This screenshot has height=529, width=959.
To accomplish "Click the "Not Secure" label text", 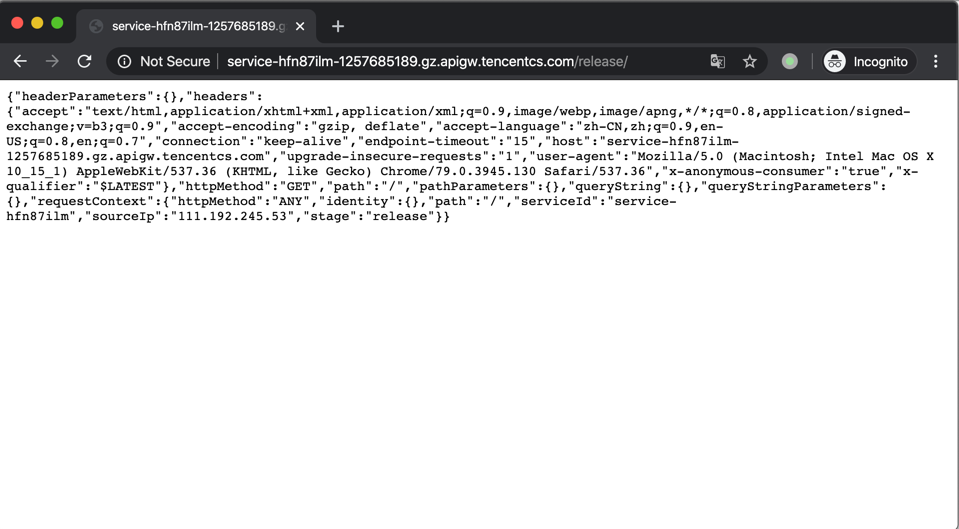I will (175, 61).
